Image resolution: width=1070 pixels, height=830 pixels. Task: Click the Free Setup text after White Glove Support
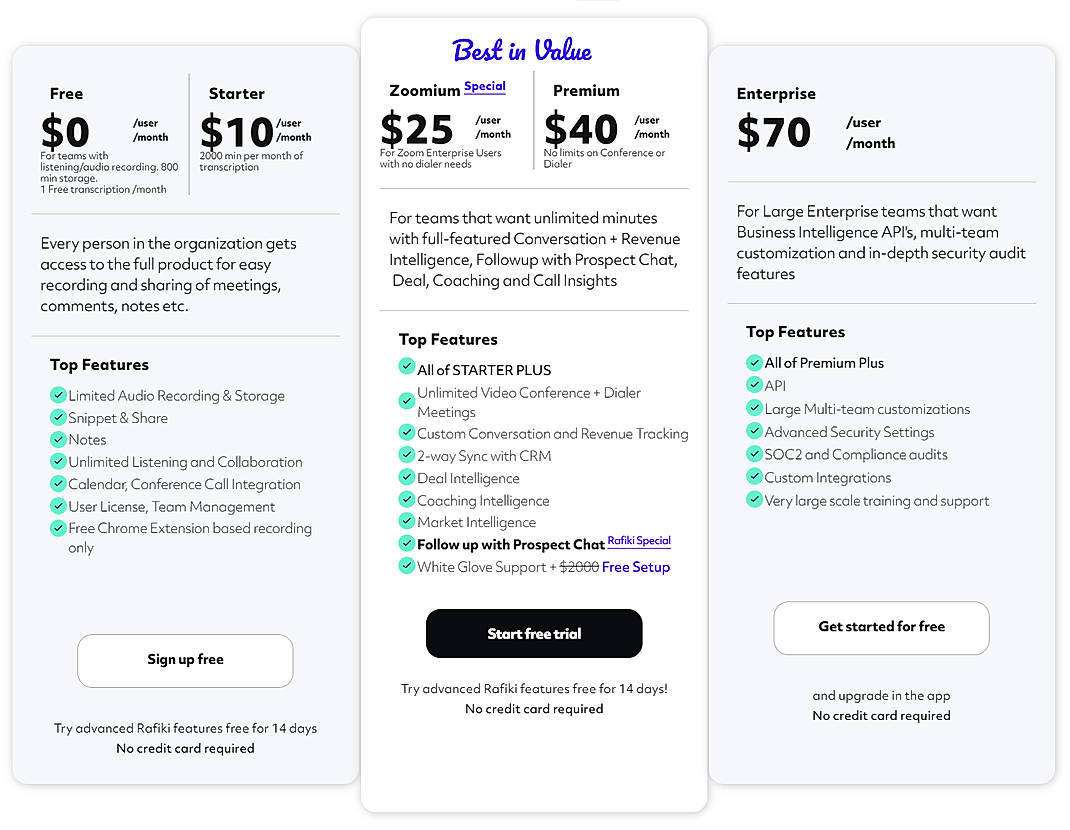636,565
